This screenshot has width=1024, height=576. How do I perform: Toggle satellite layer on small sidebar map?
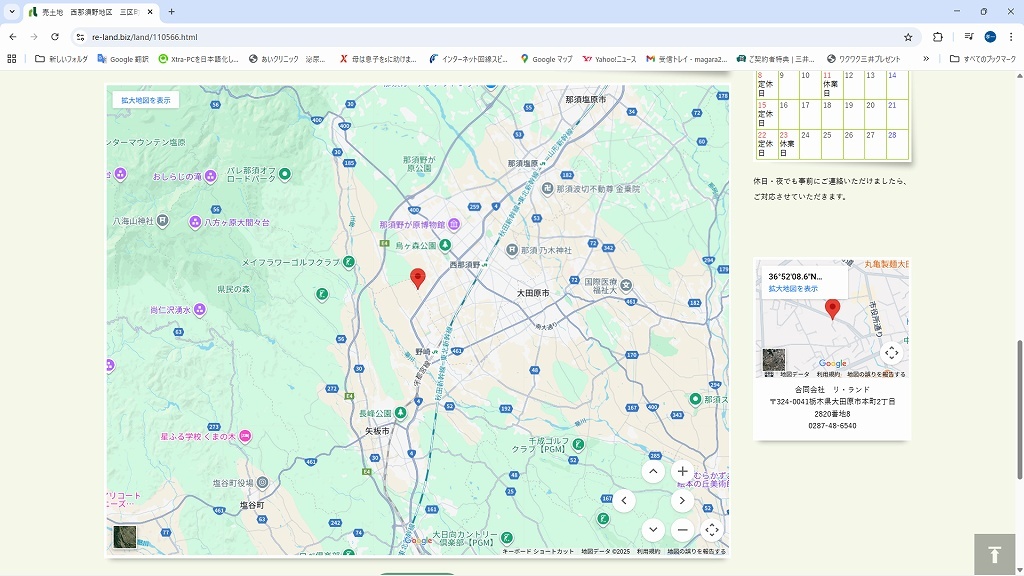tap(774, 360)
